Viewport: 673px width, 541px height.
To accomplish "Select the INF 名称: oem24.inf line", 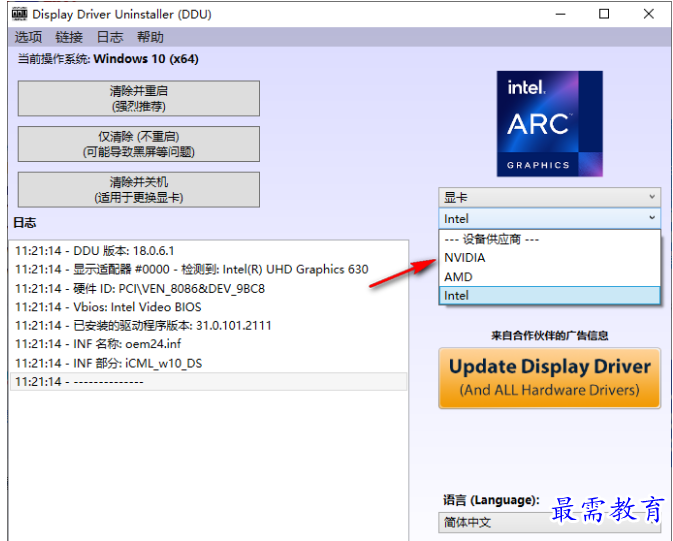I will (x=208, y=344).
